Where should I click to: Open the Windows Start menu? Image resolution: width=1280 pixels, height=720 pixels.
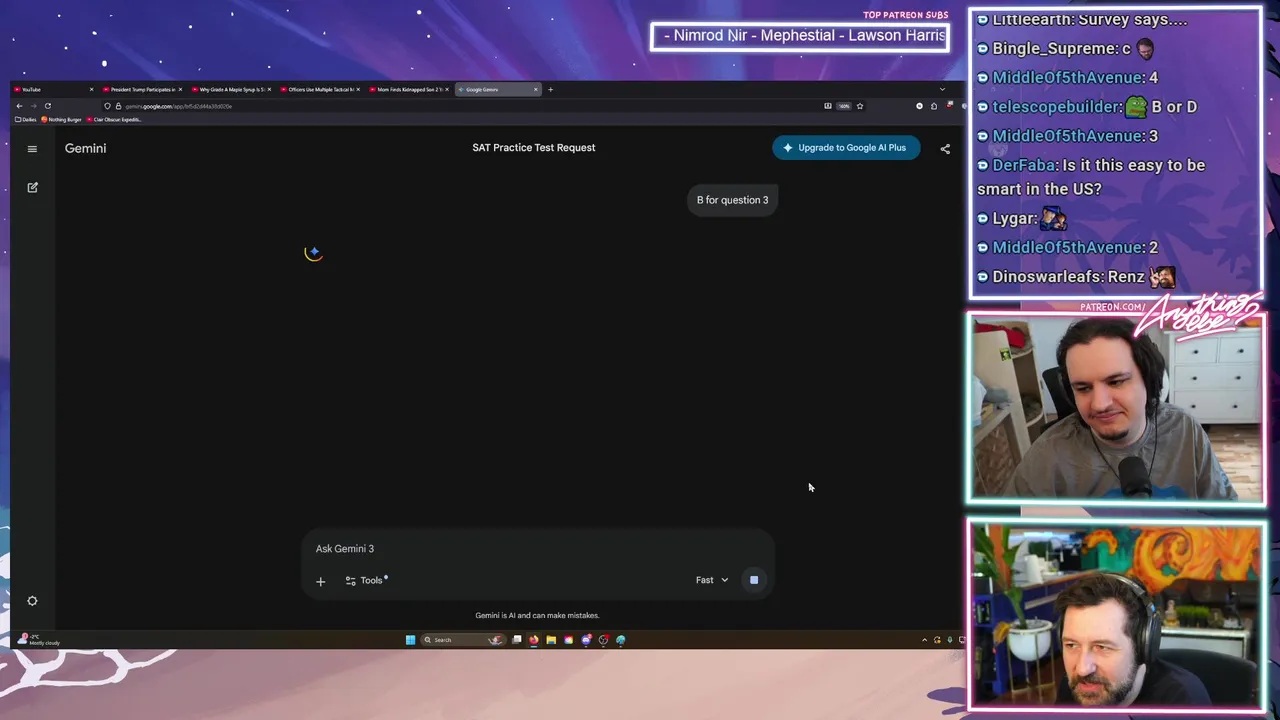(410, 640)
